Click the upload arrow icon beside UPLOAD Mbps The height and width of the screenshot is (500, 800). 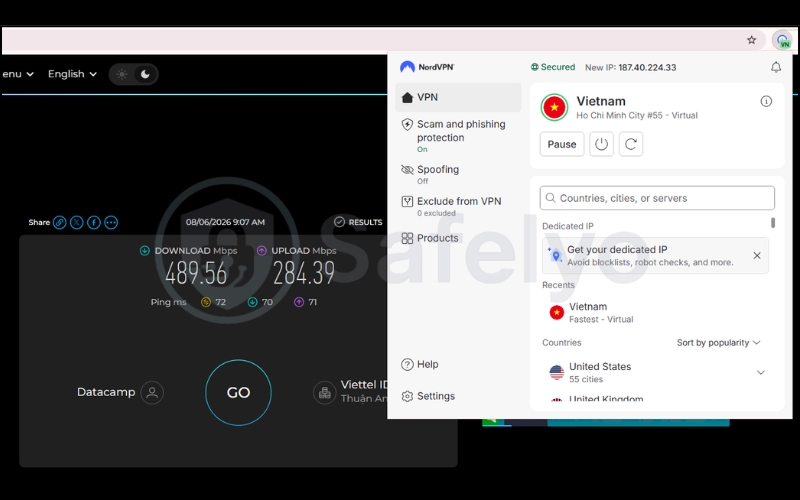point(262,251)
